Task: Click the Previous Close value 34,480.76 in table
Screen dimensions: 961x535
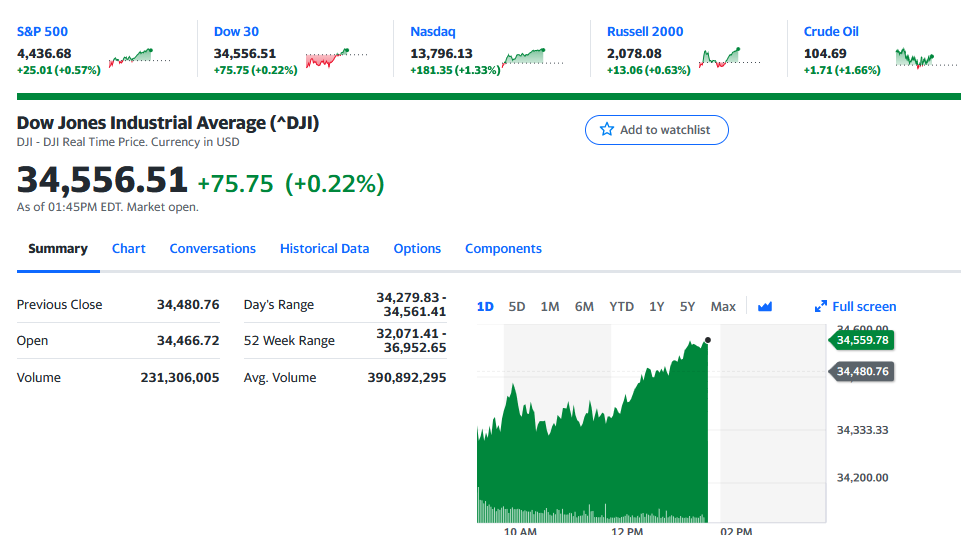Action: (x=188, y=305)
